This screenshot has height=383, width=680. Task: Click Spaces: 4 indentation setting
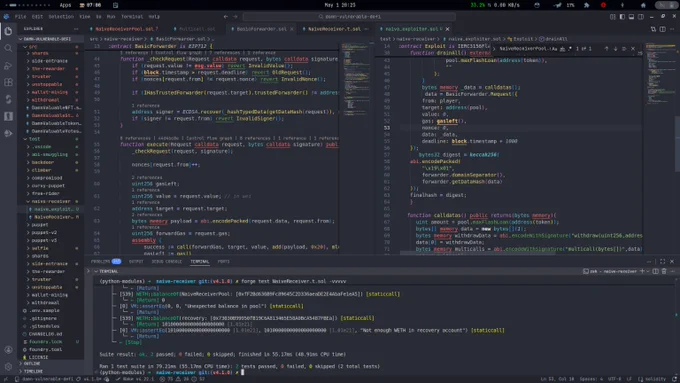click(x=592, y=379)
